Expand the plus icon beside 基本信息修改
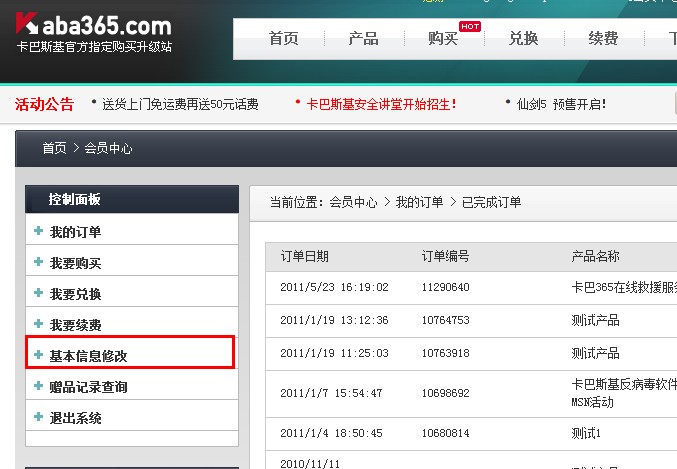677x469 pixels. [38, 355]
